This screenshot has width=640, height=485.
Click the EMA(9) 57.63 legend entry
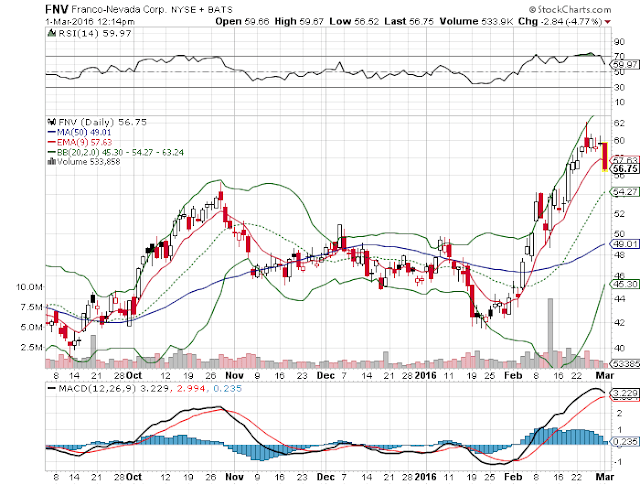click(x=80, y=142)
